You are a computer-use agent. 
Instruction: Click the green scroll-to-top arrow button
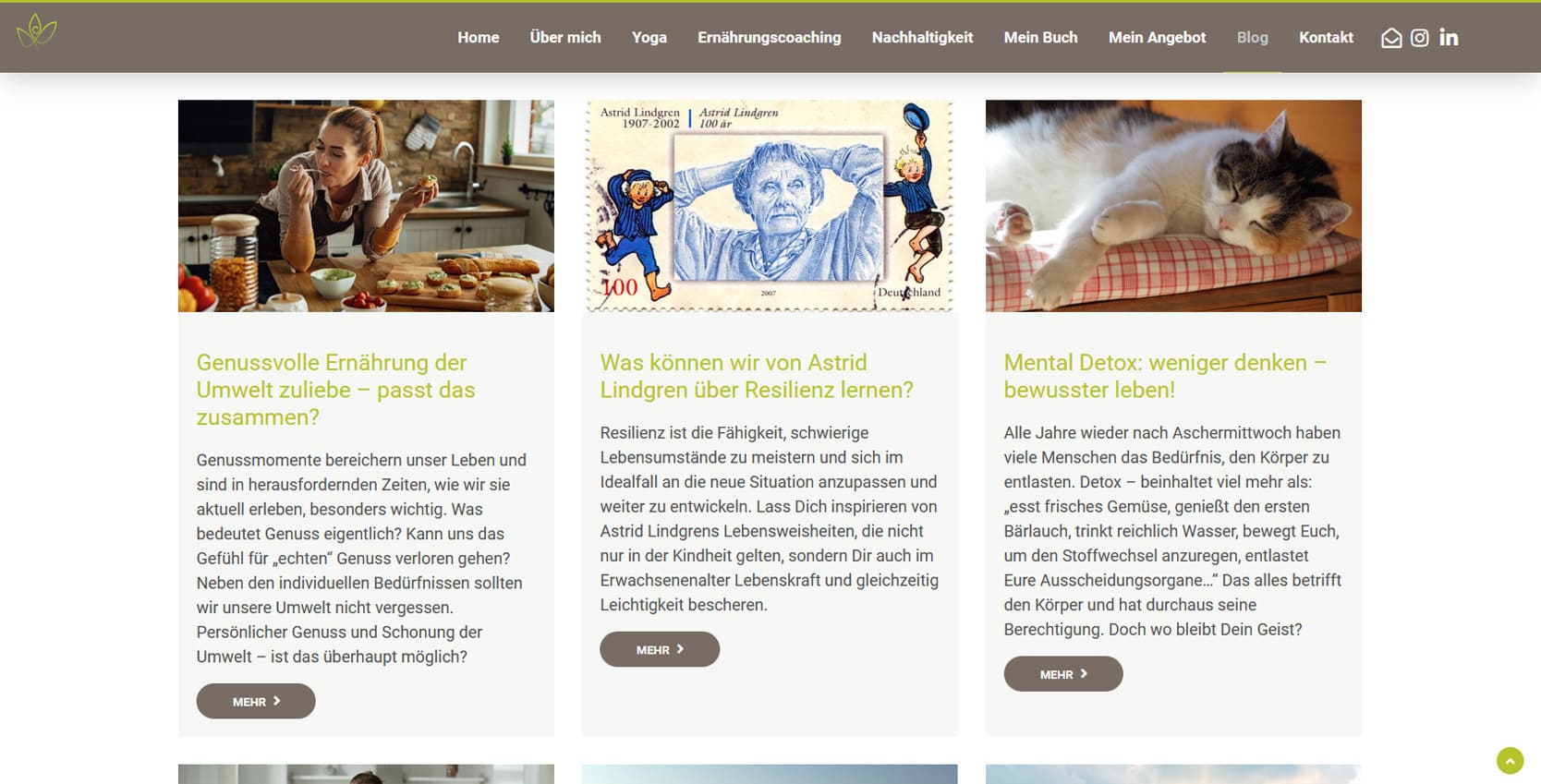[x=1510, y=761]
